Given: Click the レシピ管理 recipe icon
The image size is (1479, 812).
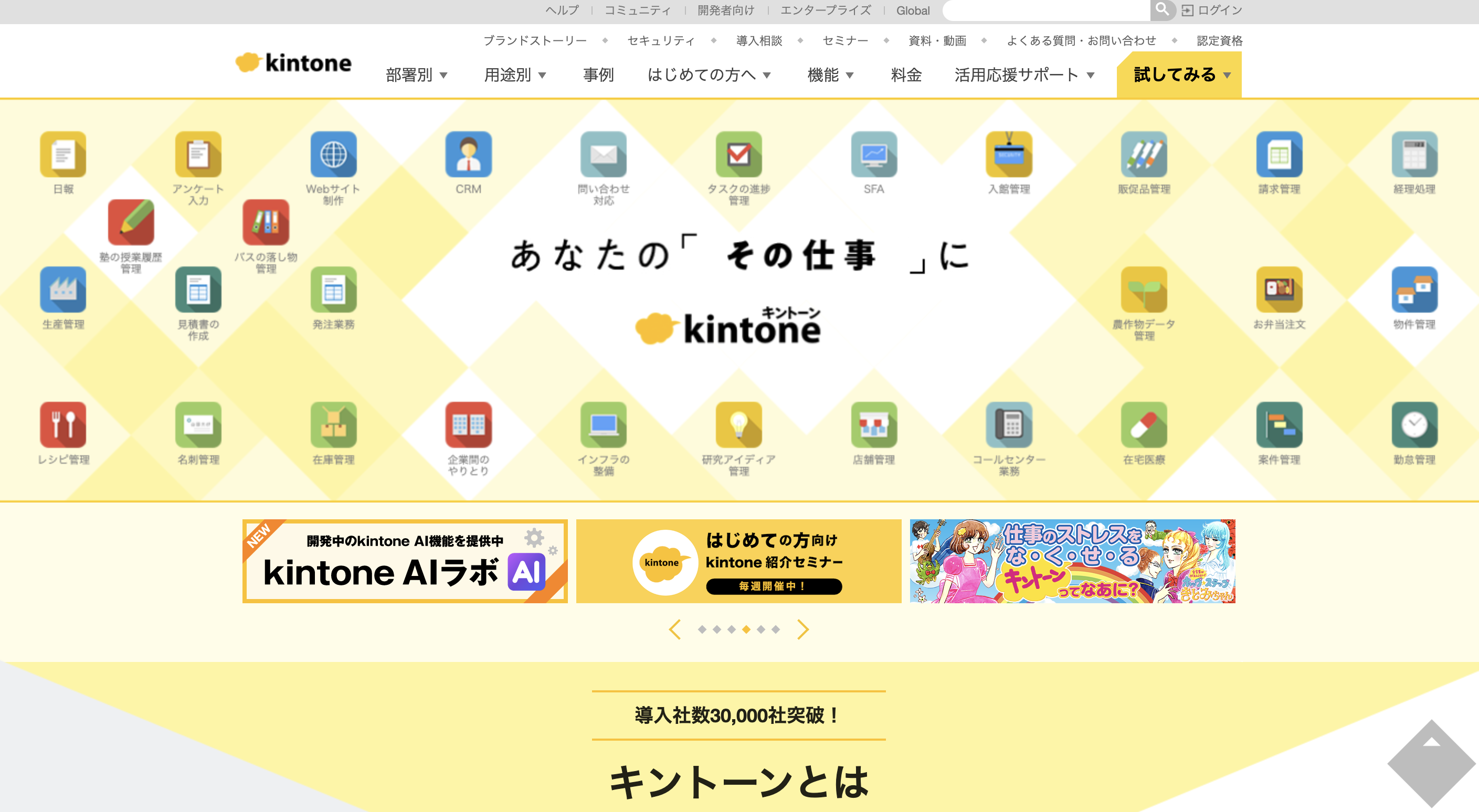Looking at the screenshot, I should [x=62, y=425].
